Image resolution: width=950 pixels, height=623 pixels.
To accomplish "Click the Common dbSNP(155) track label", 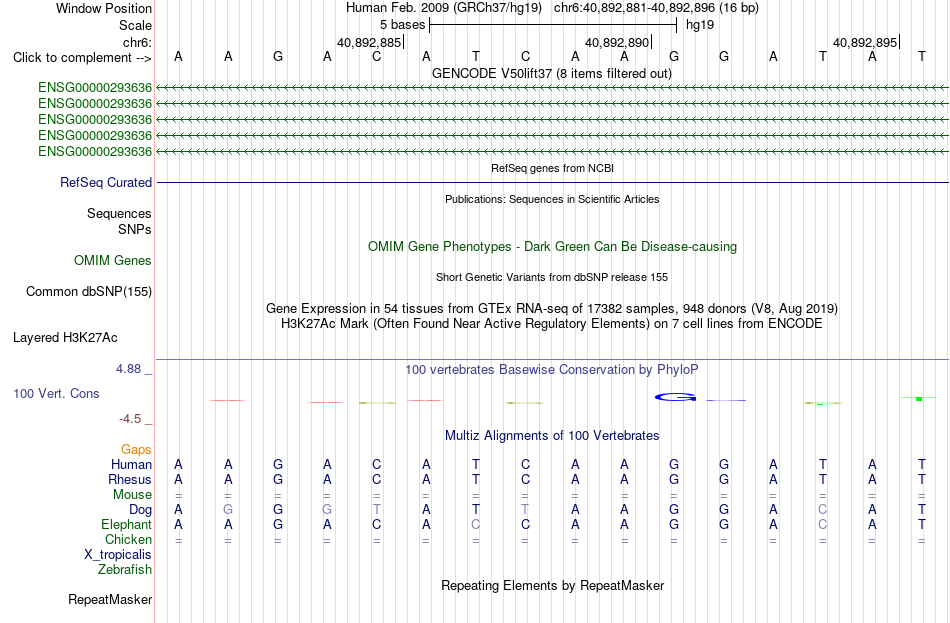I will pos(89,292).
